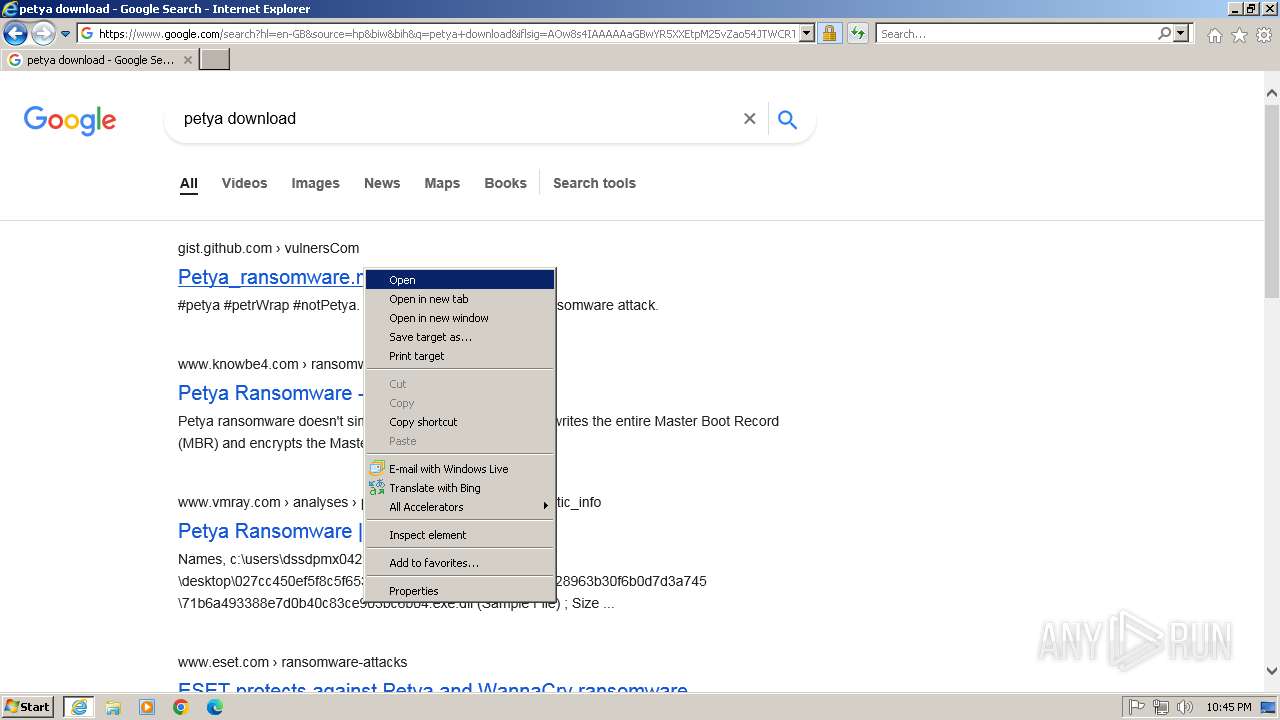Click the www.eset.com › ransomware-attacks breadcrumb
Screen dimensions: 1280x720
292,662
